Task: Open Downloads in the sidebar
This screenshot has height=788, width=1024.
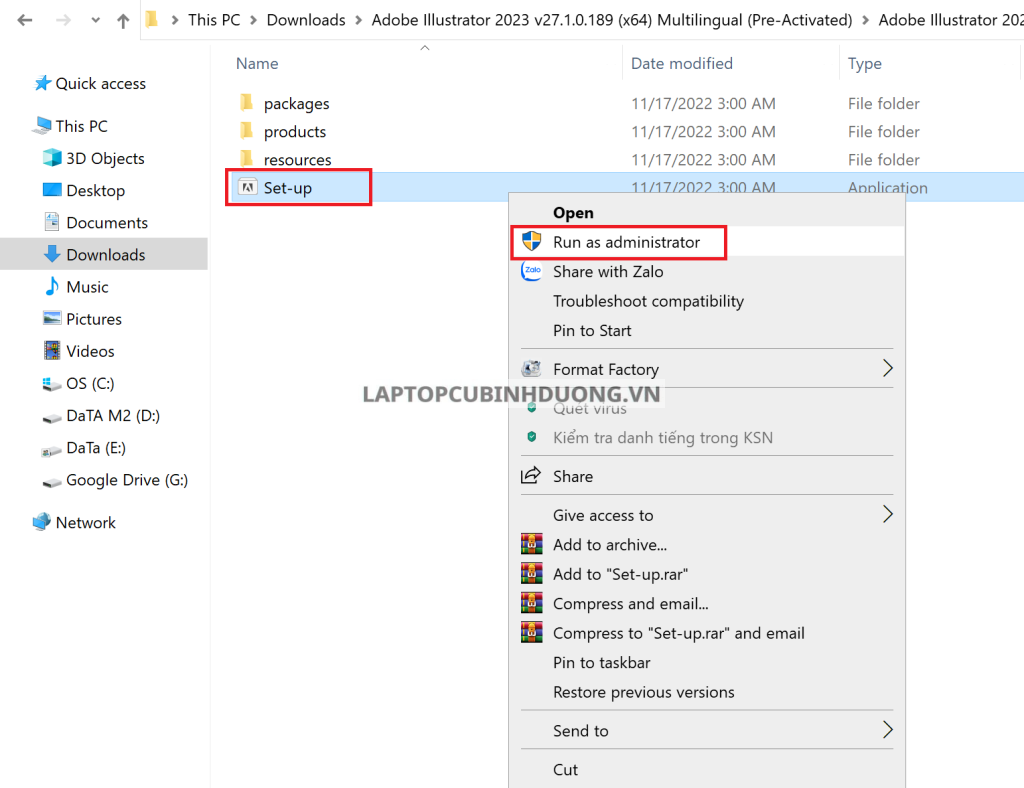Action: pos(106,255)
